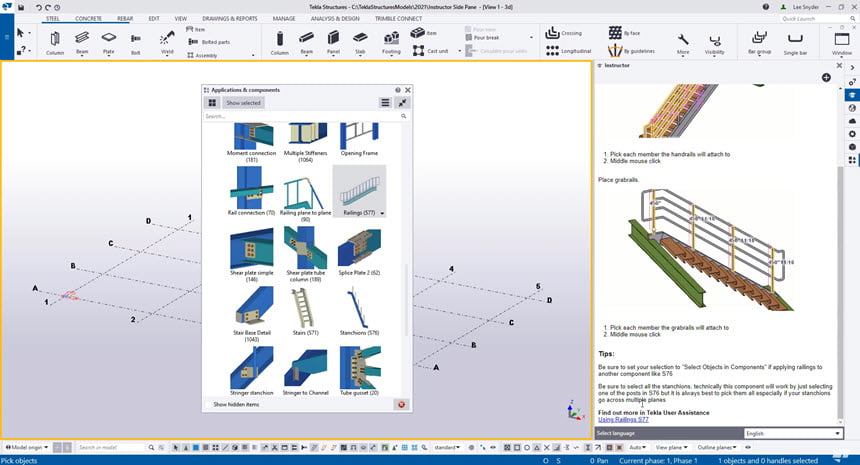
Task: Toggle the Applications & components side pane icon
Action: point(852,160)
